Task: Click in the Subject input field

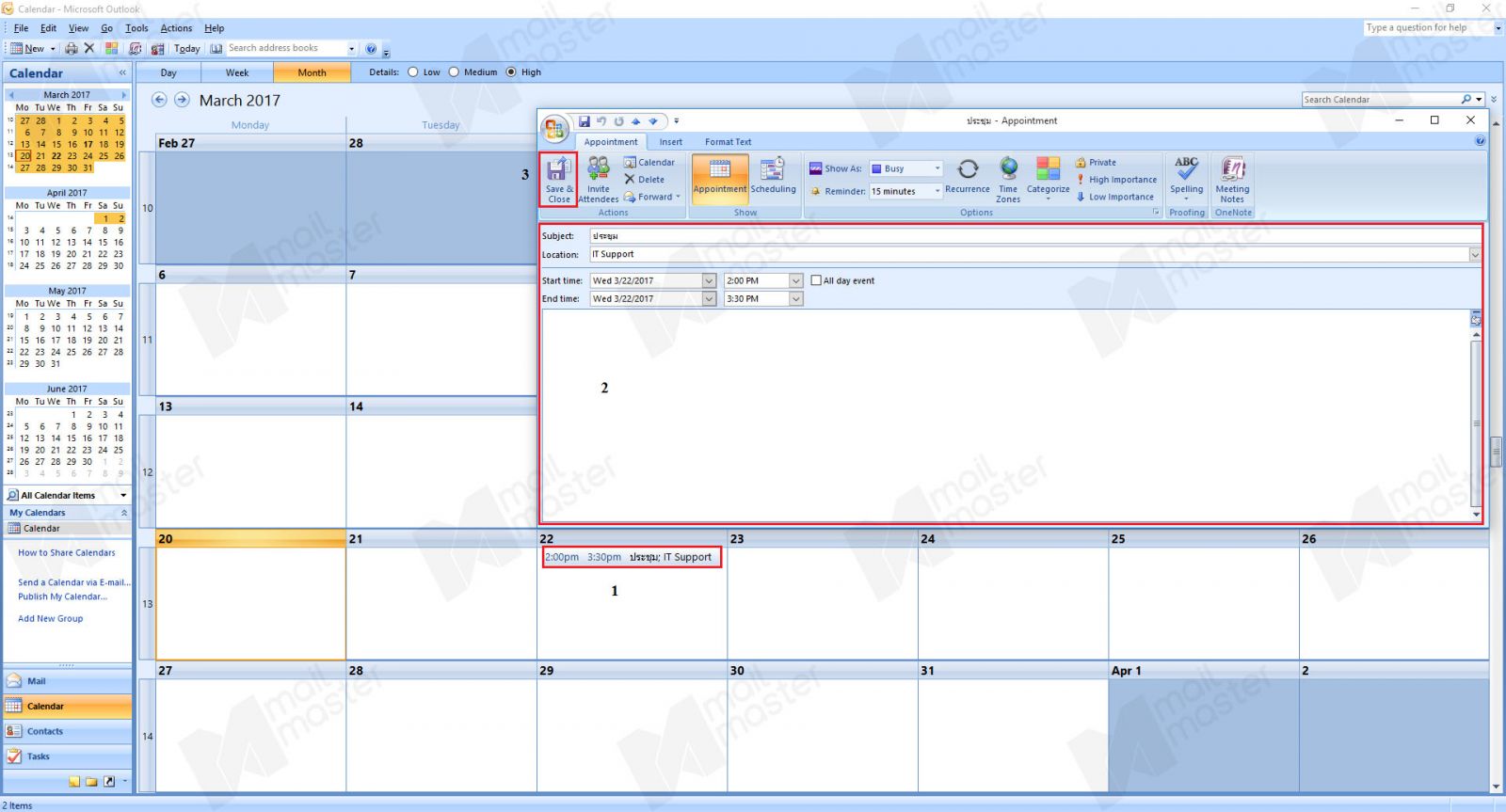Action: point(1034,236)
